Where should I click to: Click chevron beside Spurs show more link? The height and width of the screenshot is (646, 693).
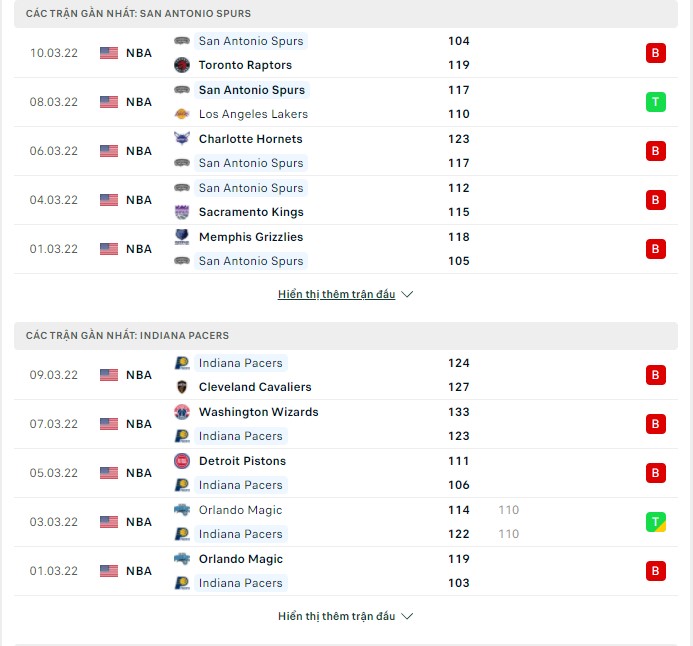click(x=407, y=294)
